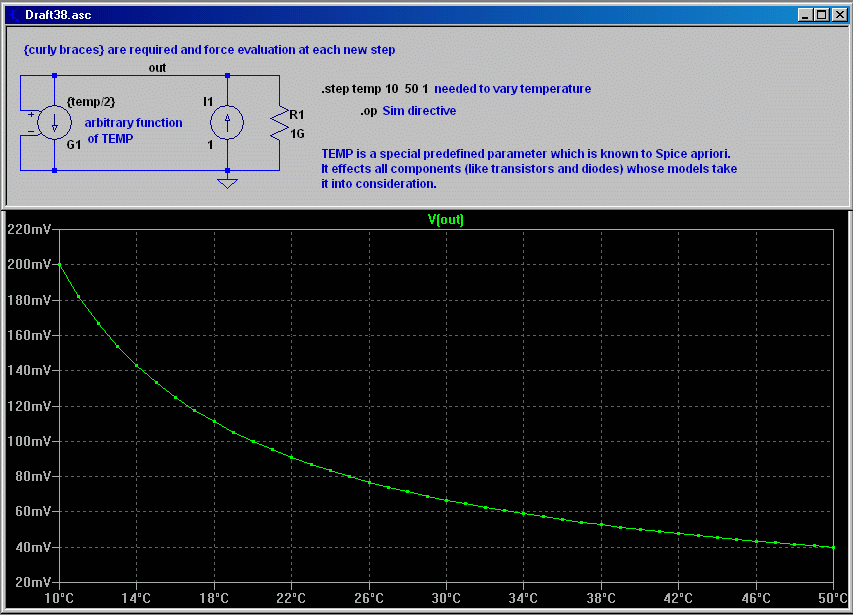
Task: Click the R1 resistor label
Action: 296,115
